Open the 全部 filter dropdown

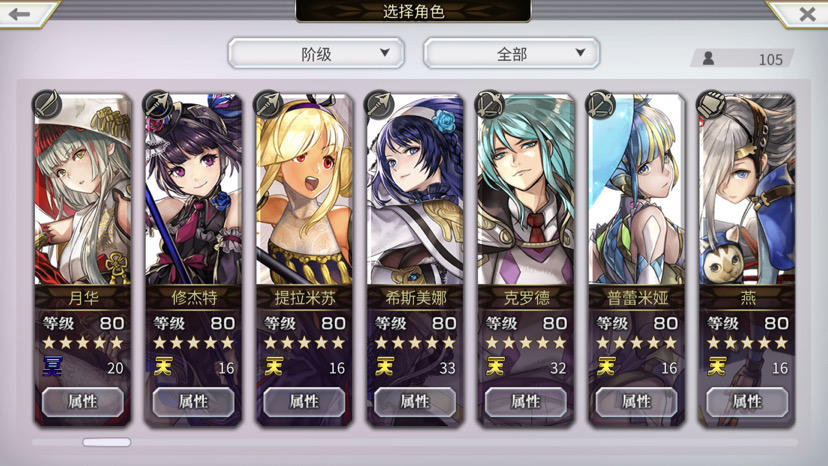pyautogui.click(x=511, y=53)
